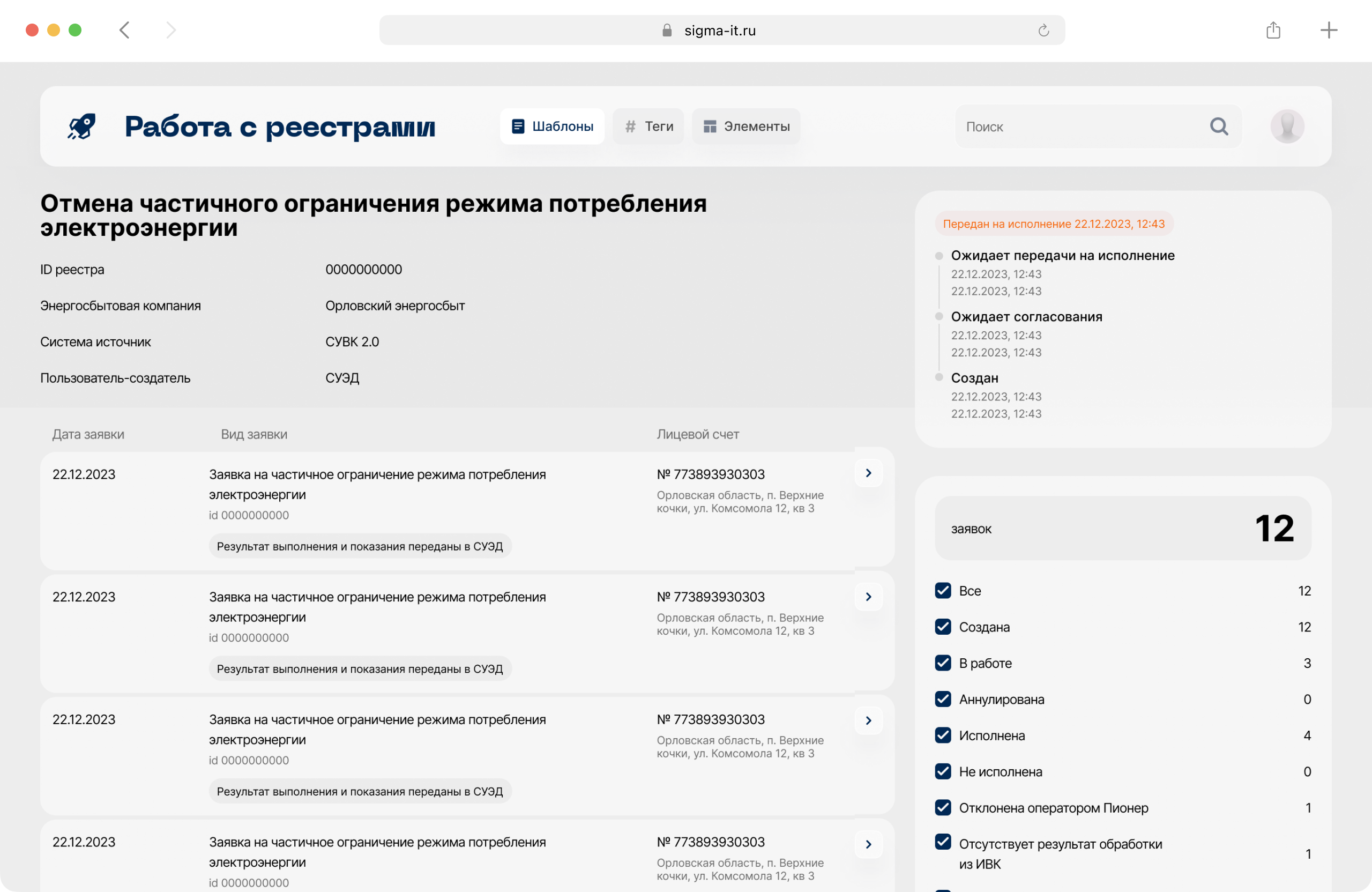Open the user avatar profile
Screen dimensions: 1372x892
tap(1287, 127)
